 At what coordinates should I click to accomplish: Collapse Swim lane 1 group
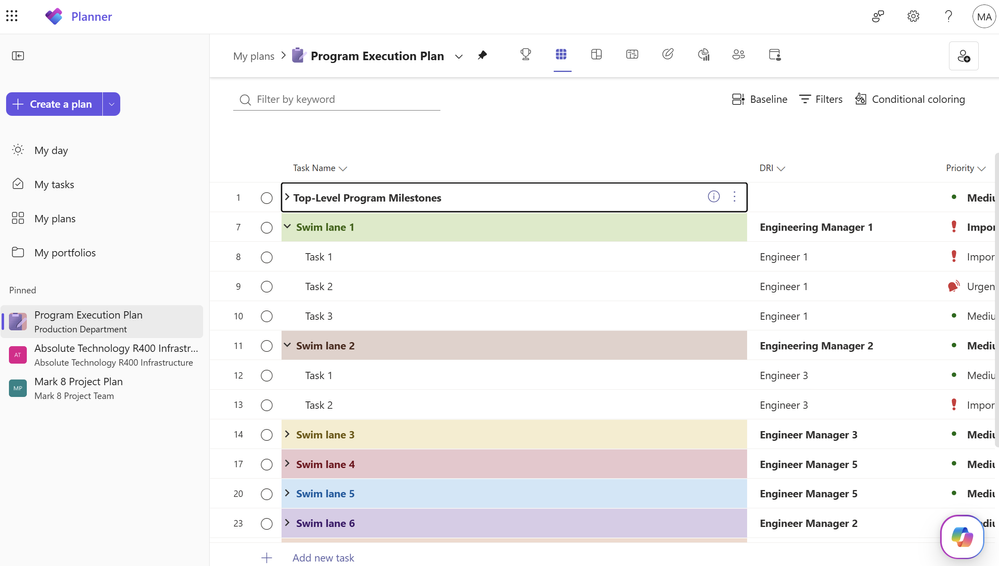pyautogui.click(x=287, y=227)
